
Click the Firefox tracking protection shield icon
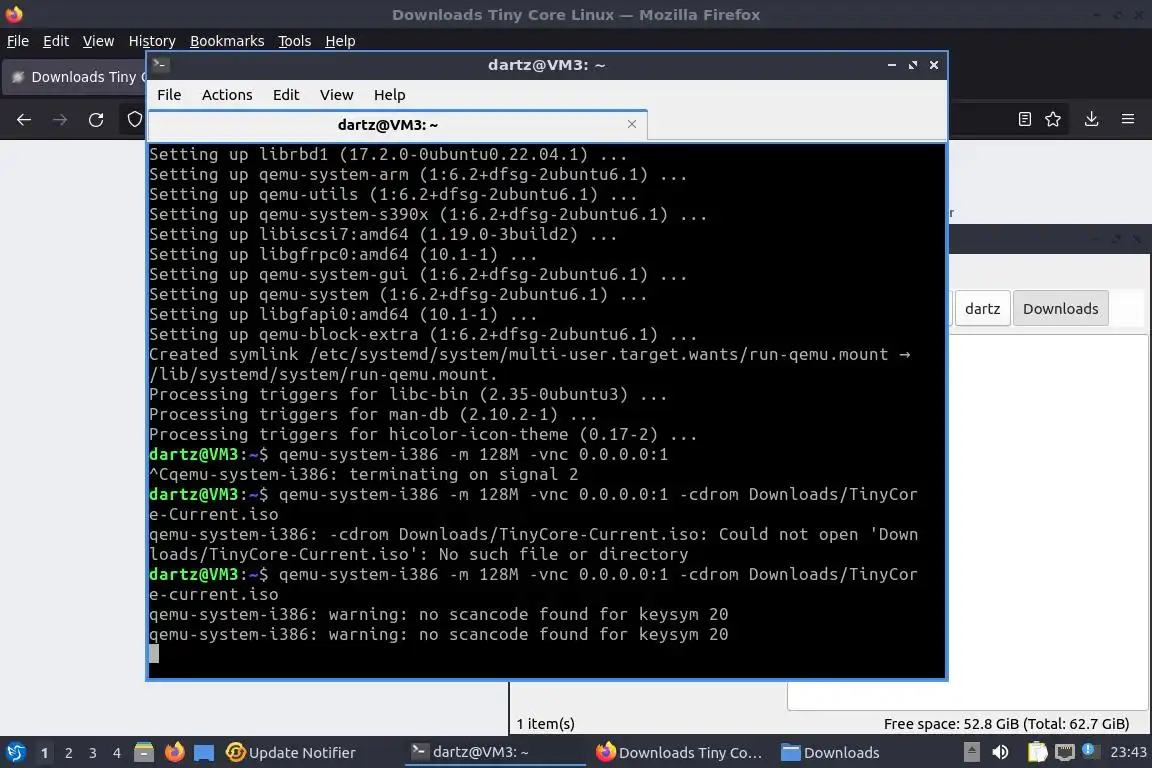click(134, 119)
